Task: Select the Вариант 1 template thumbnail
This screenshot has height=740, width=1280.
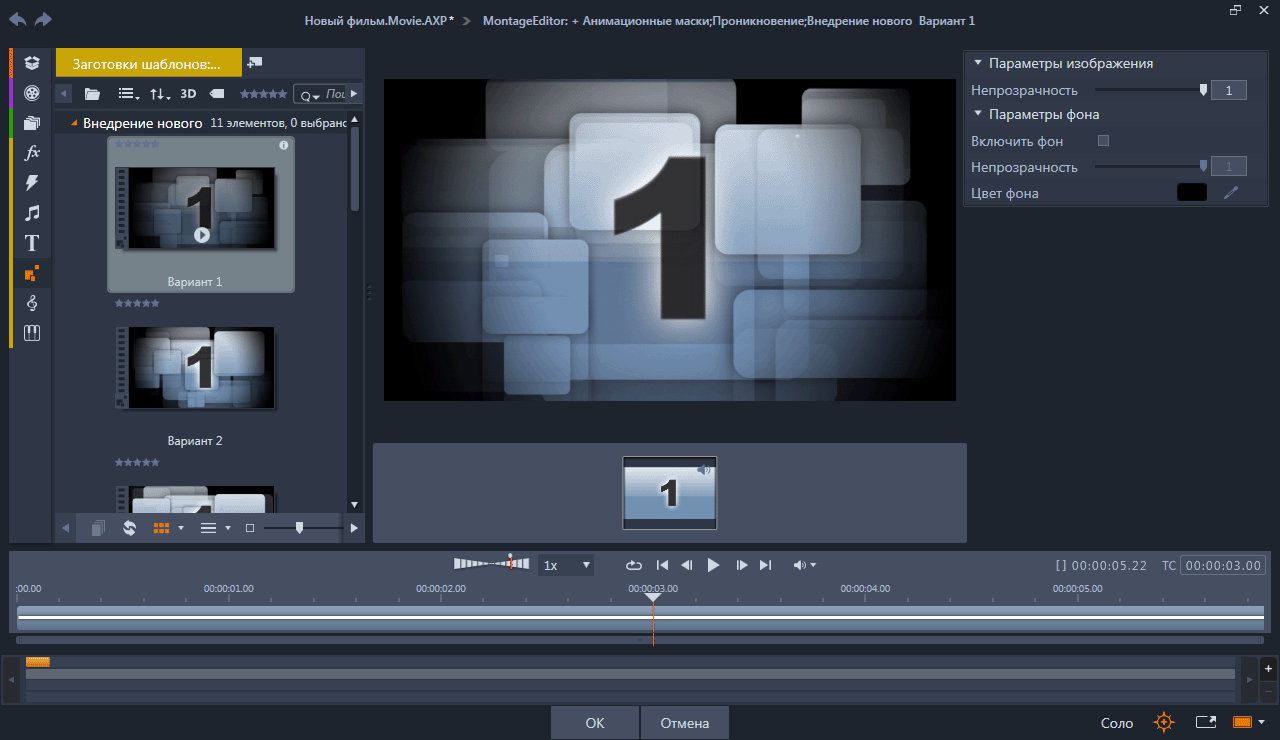Action: [x=201, y=214]
